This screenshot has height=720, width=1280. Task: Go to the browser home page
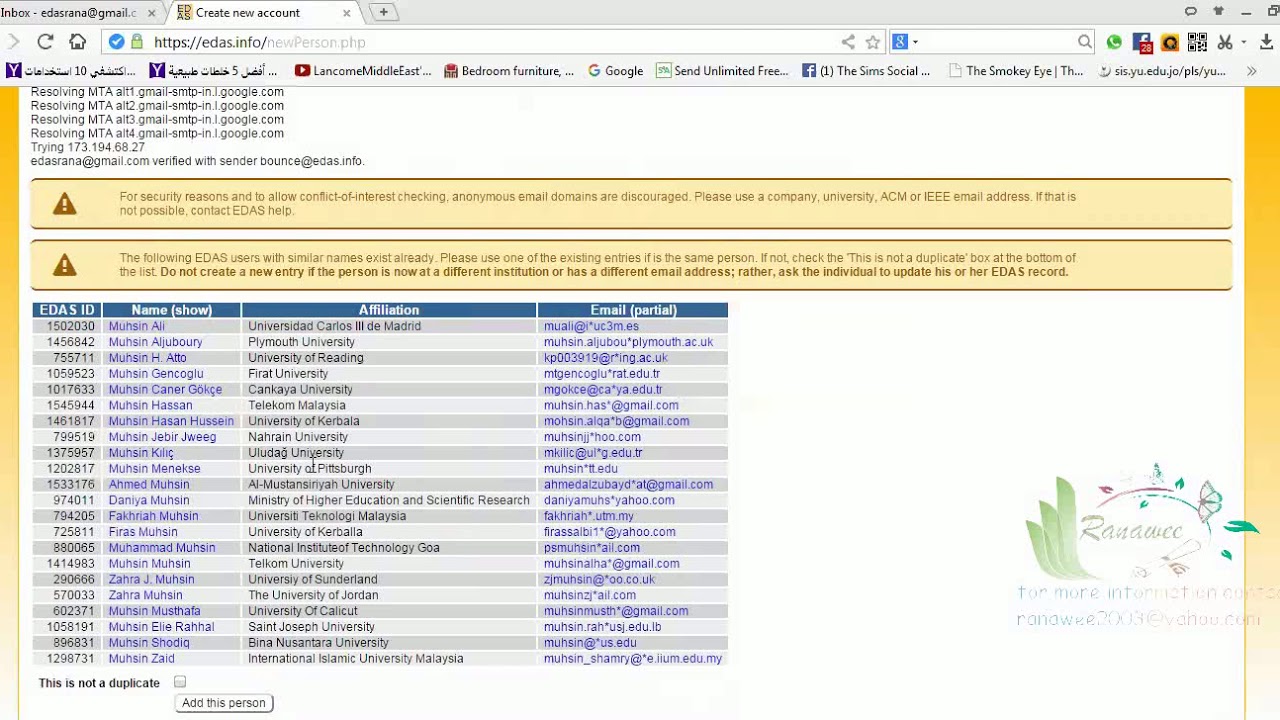point(77,42)
